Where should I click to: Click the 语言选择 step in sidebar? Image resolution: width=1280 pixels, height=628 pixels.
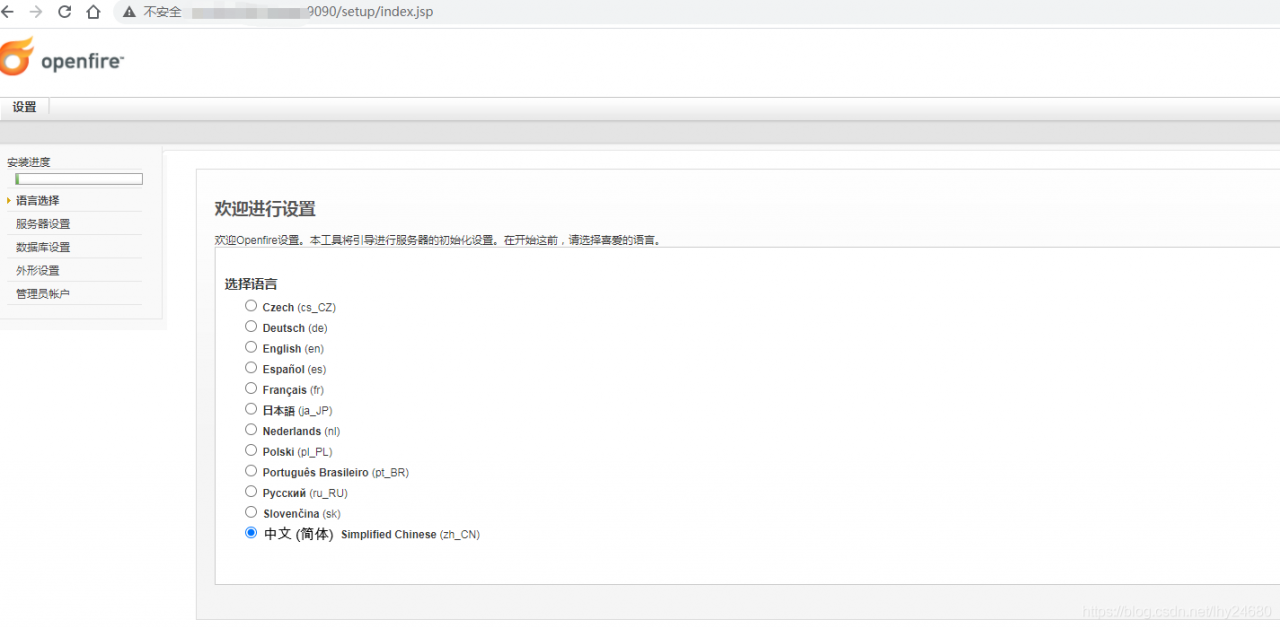pyautogui.click(x=37, y=200)
